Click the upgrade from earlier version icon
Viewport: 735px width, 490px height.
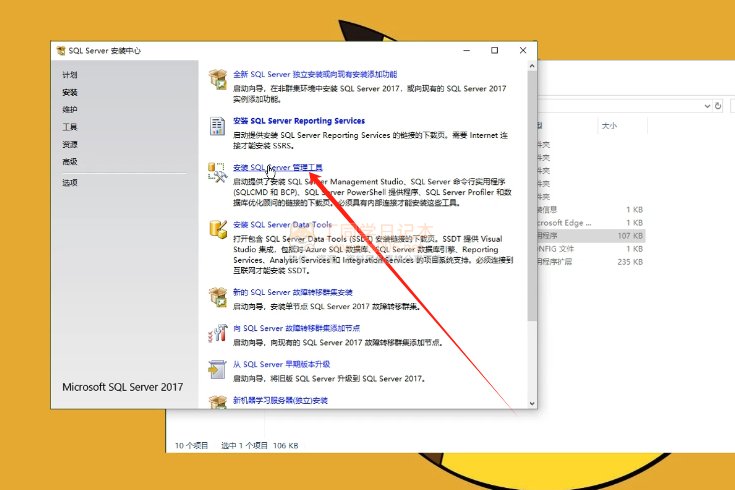[218, 369]
